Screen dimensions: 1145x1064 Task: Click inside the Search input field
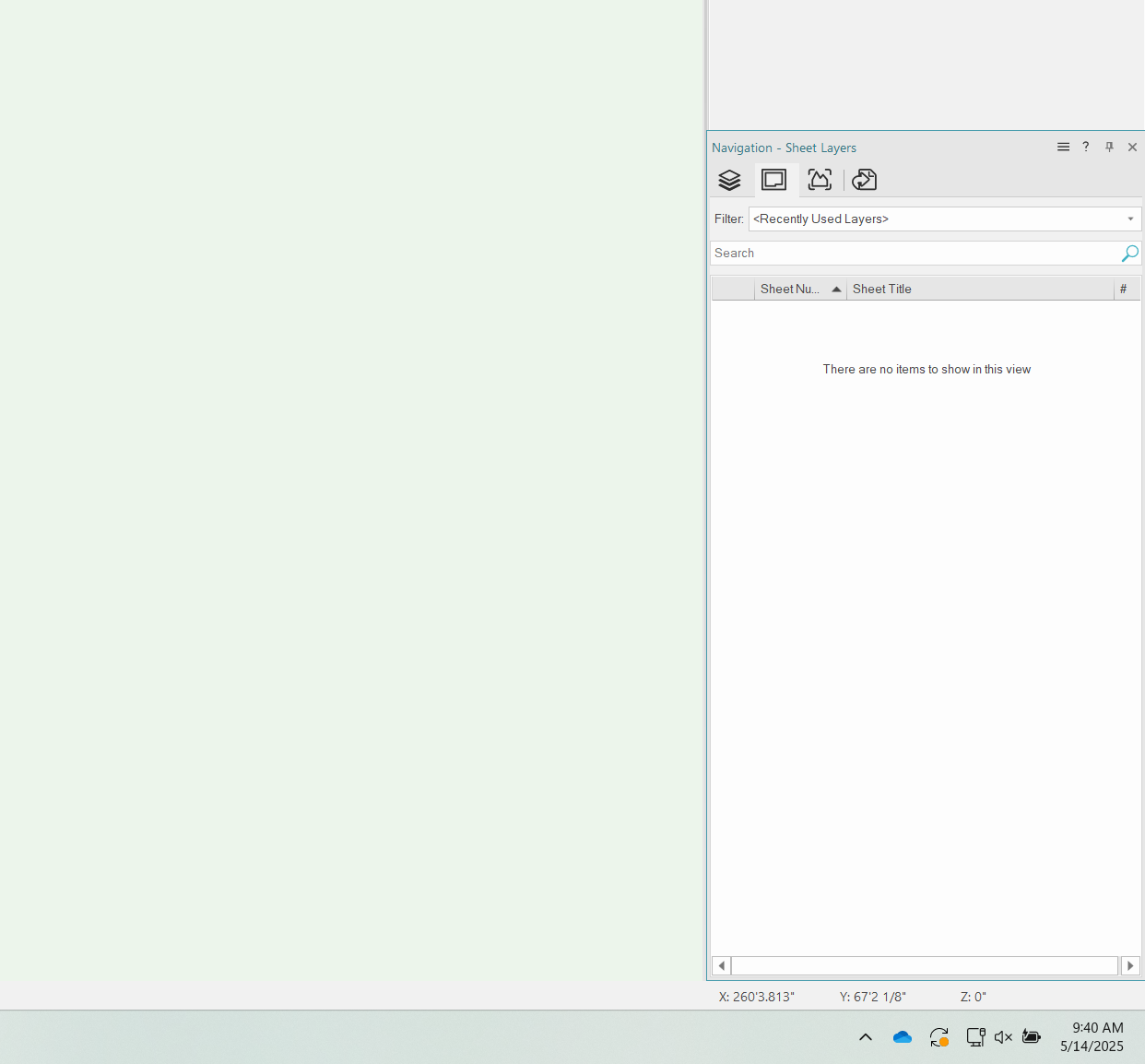(x=913, y=253)
